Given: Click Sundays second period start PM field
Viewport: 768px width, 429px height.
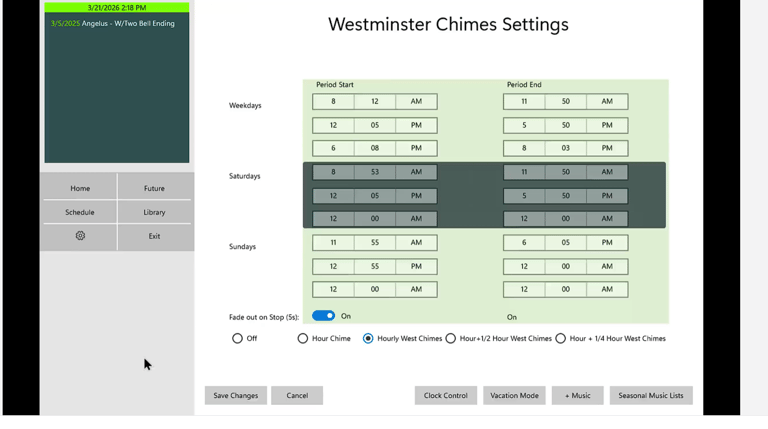Looking at the screenshot, I should tap(416, 266).
